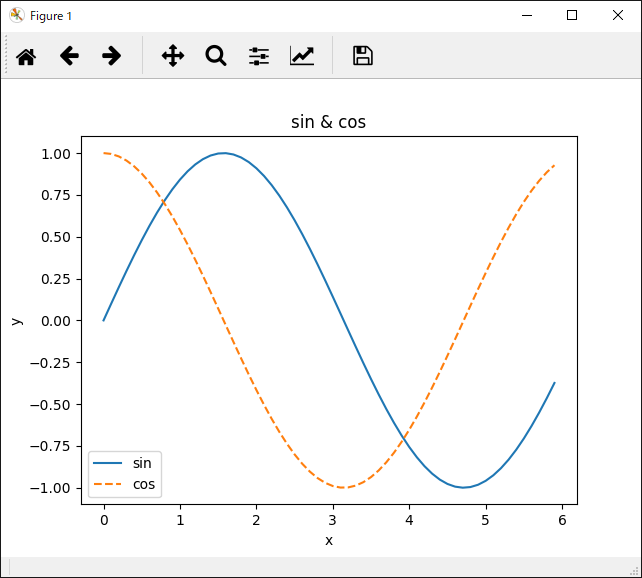Screen dimensions: 642x578
Task: Click the x-axis tick label 3
Action: tap(332, 520)
